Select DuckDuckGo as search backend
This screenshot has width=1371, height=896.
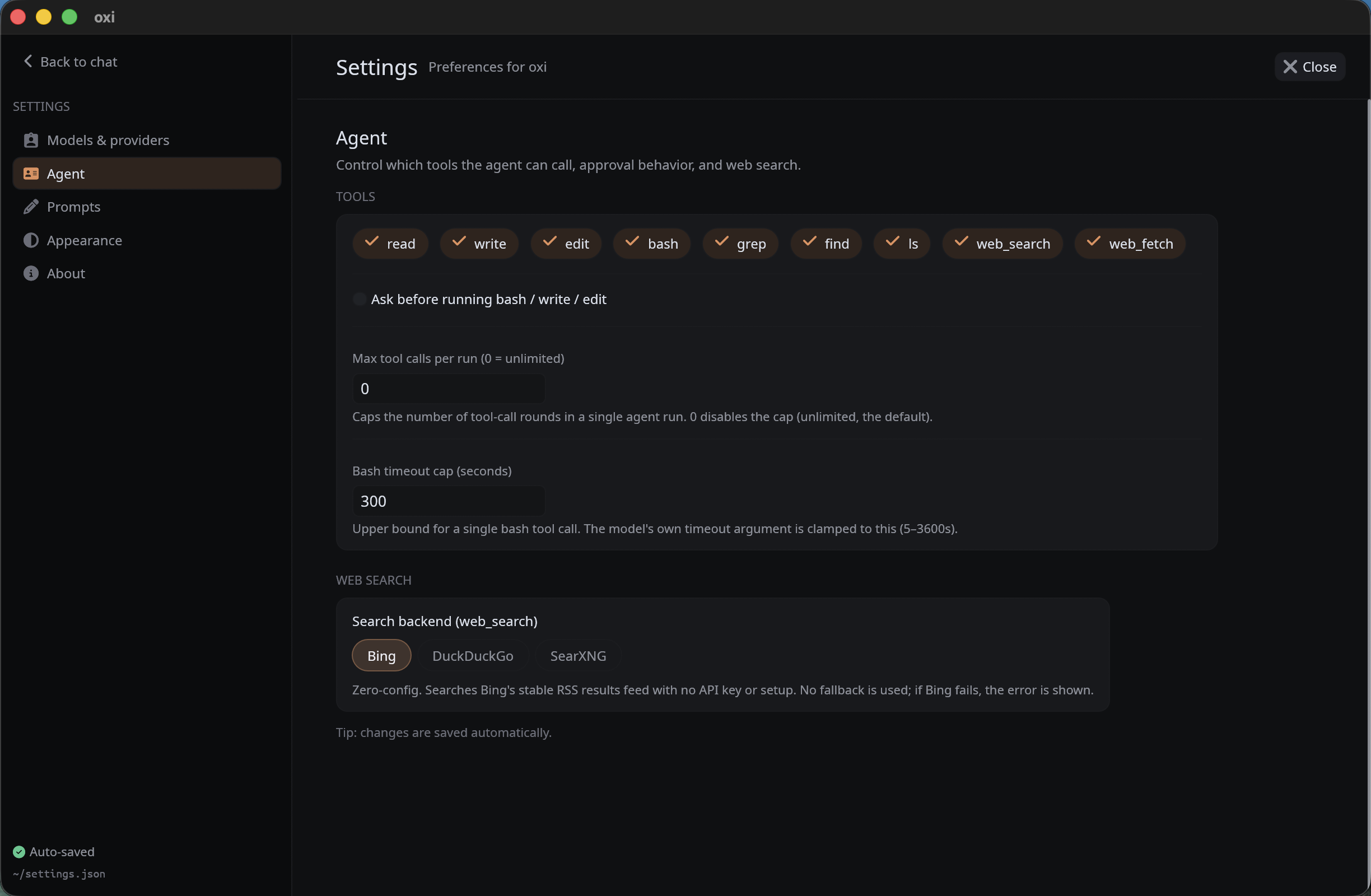tap(472, 655)
